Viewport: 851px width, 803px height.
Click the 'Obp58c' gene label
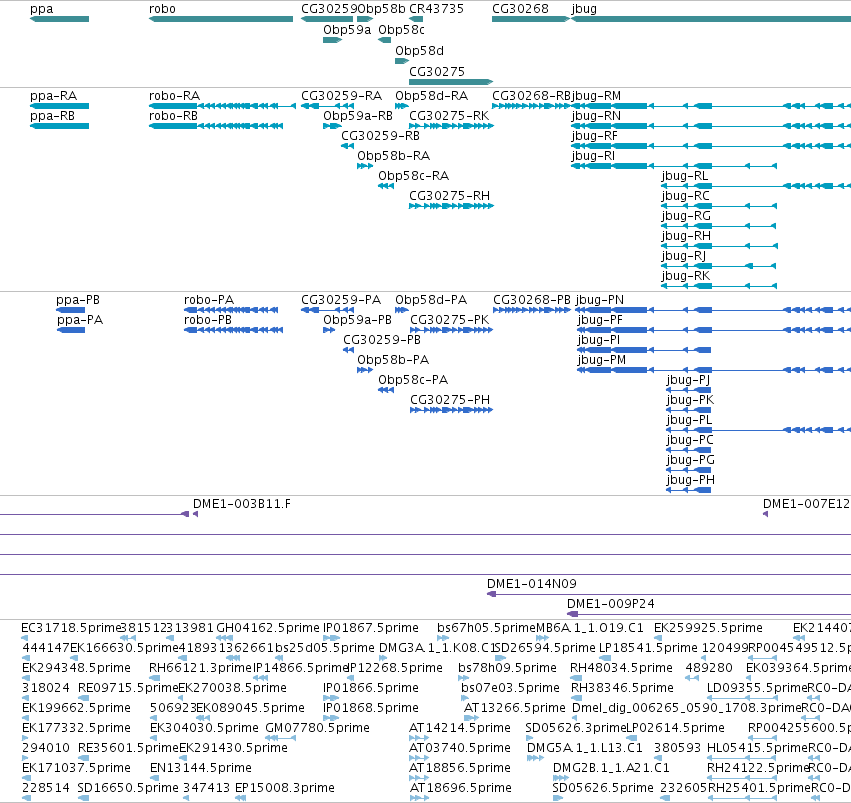[x=401, y=30]
